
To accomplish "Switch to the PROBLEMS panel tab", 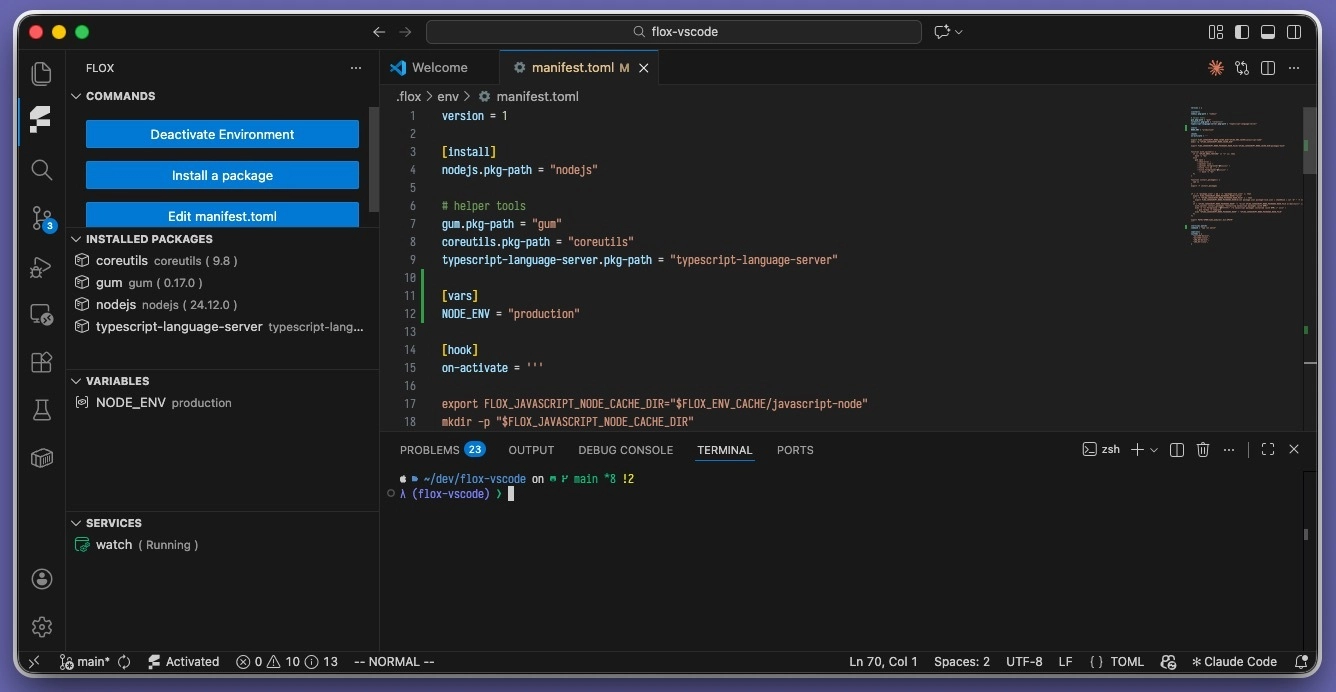I will 430,450.
